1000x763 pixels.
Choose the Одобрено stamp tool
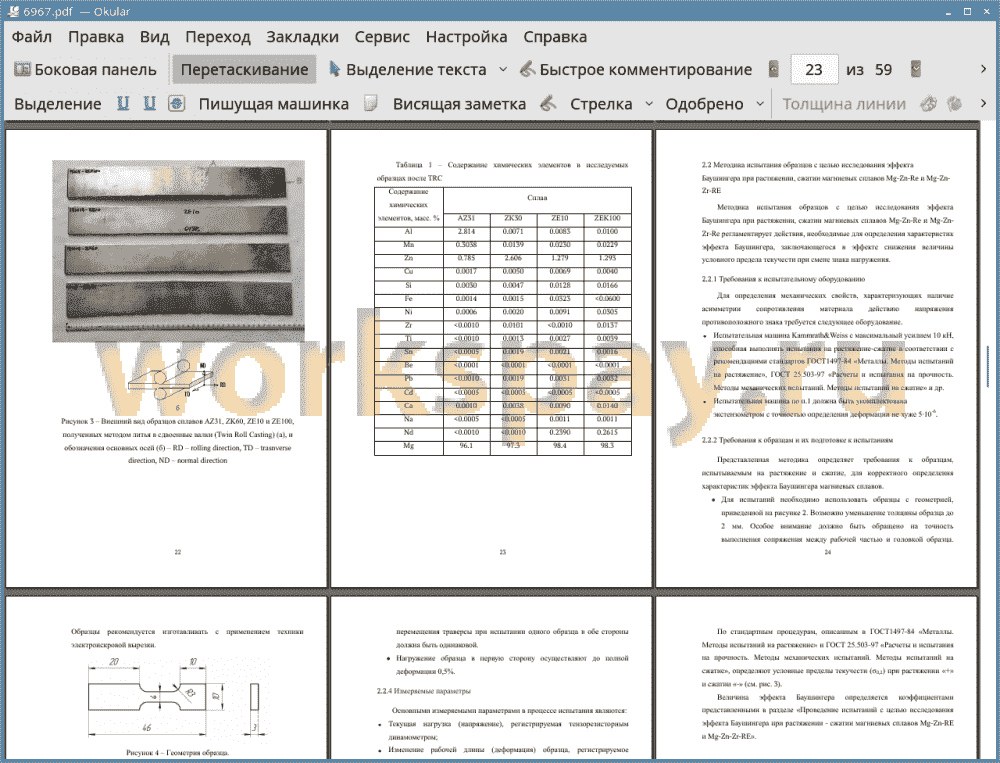pyautogui.click(x=704, y=104)
